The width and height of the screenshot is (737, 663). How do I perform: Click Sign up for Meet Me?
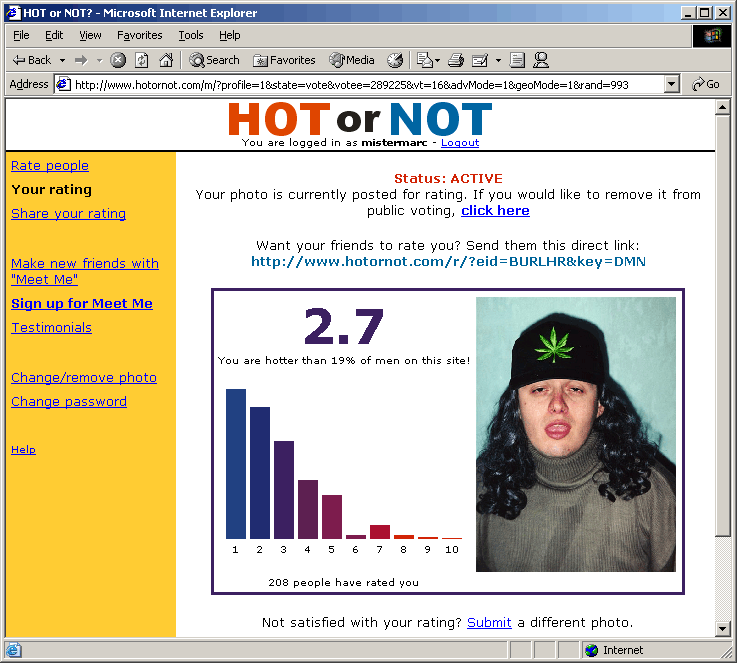click(x=82, y=304)
